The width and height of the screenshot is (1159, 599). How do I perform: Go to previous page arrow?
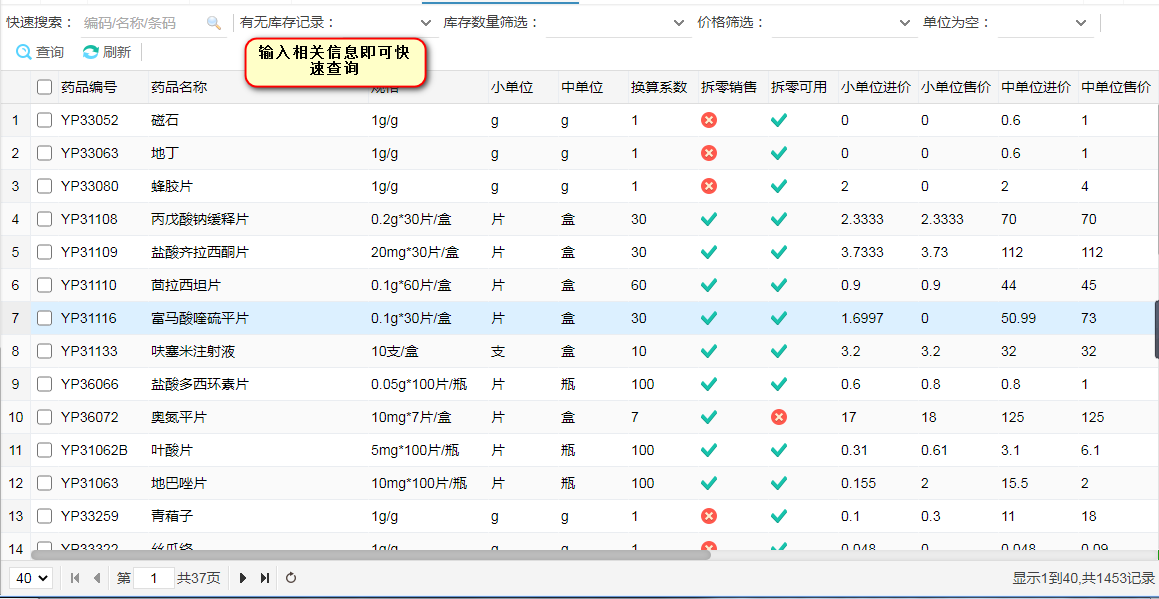tap(96, 578)
